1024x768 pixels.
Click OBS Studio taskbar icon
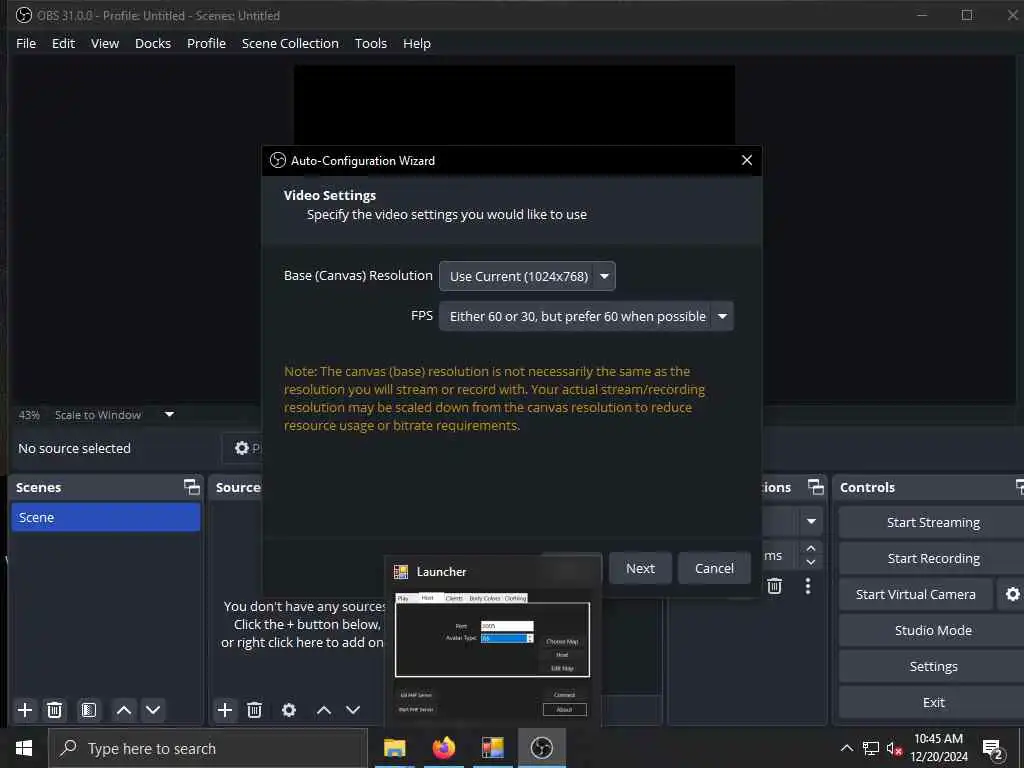click(541, 748)
